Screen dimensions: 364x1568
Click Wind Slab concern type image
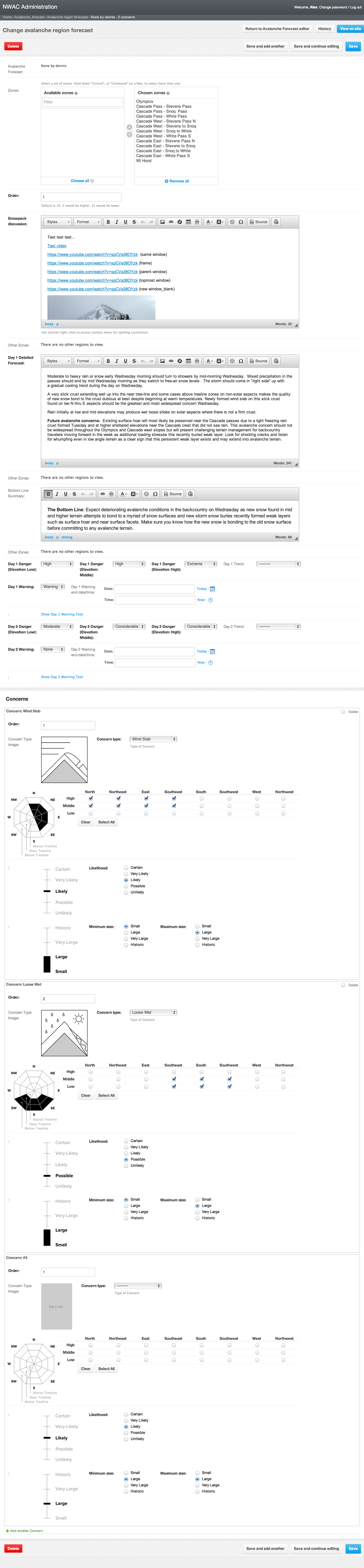pyautogui.click(x=64, y=760)
